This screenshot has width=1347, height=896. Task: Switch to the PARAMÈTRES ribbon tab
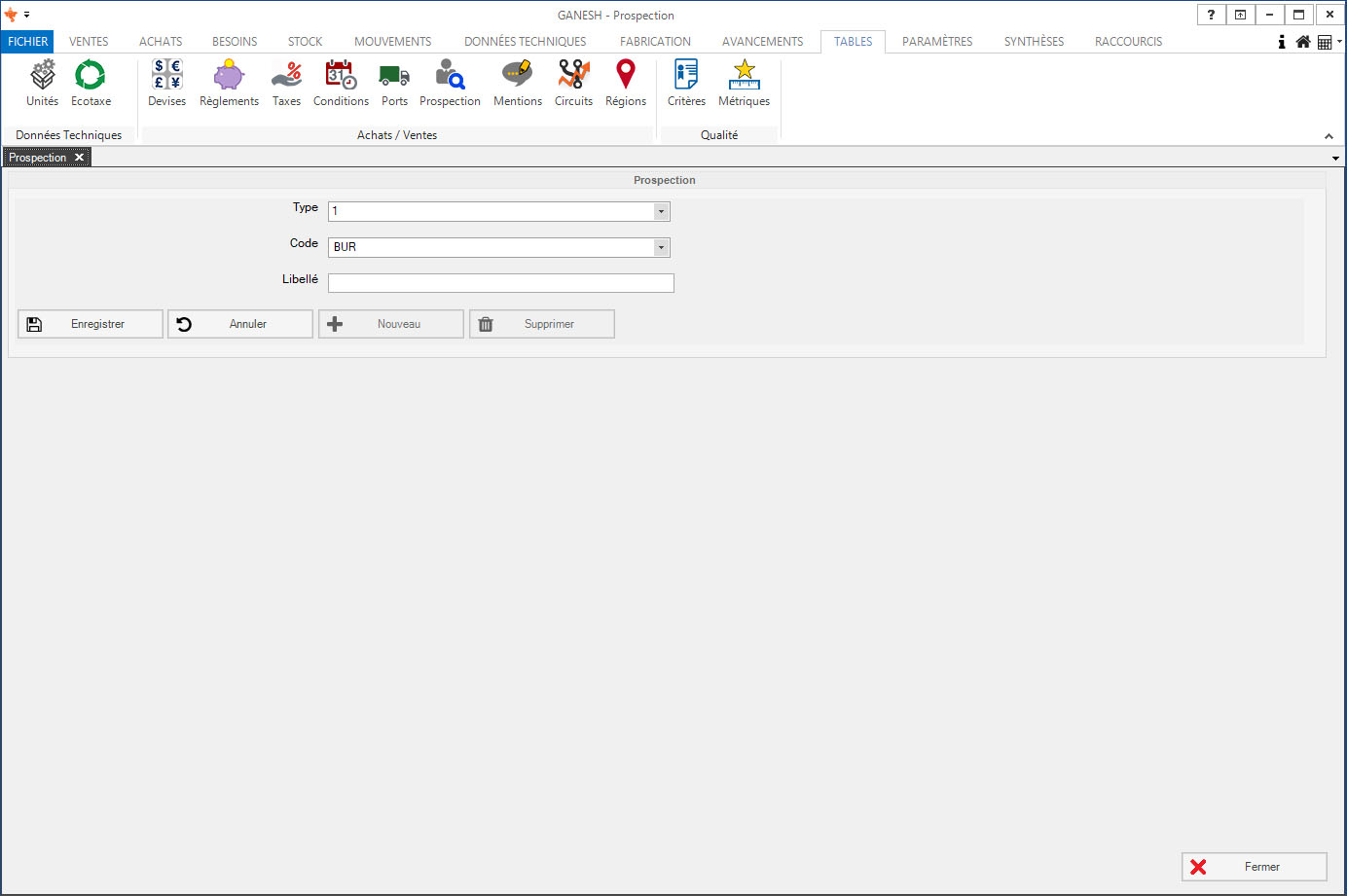tap(936, 42)
